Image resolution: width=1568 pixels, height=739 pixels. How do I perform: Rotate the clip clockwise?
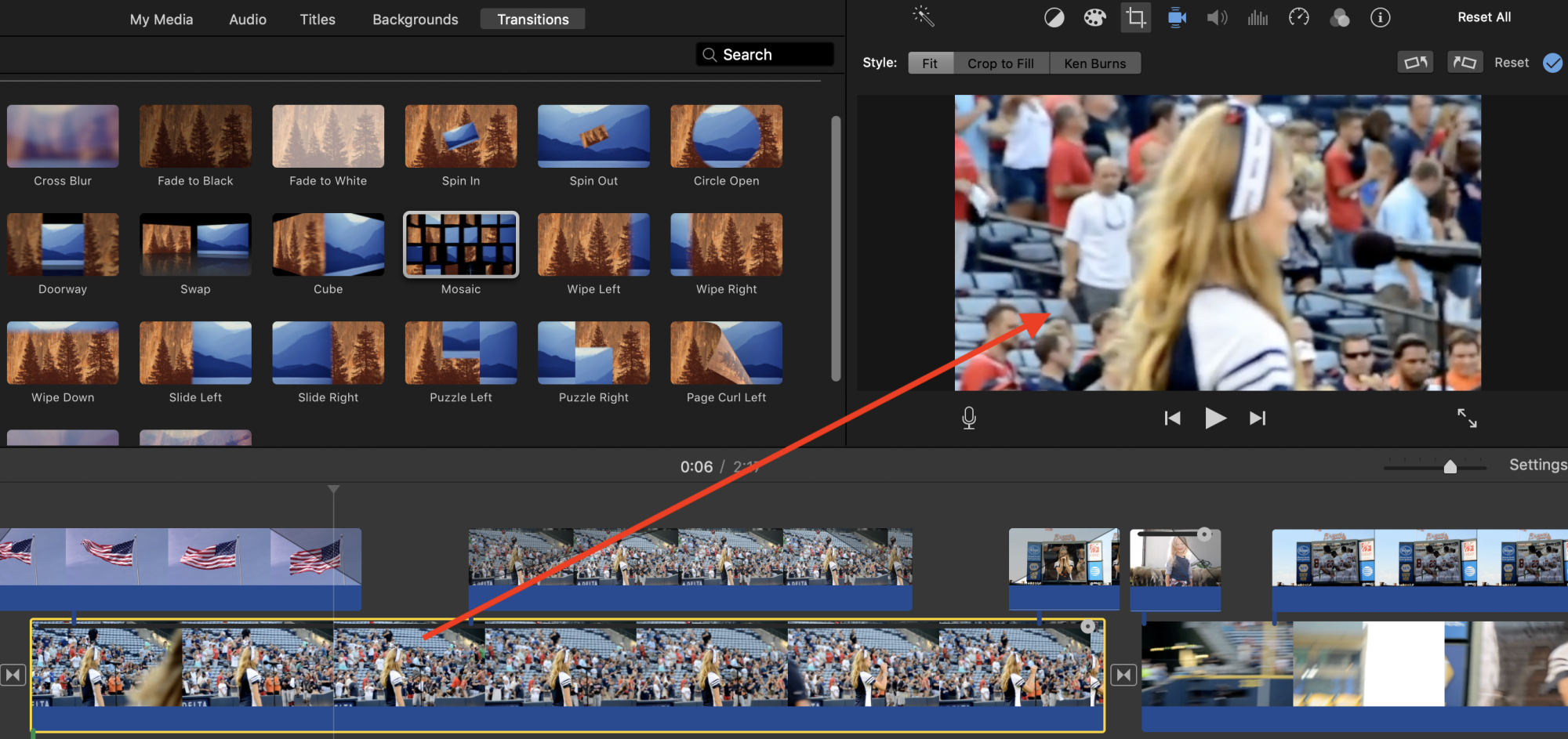click(1465, 62)
